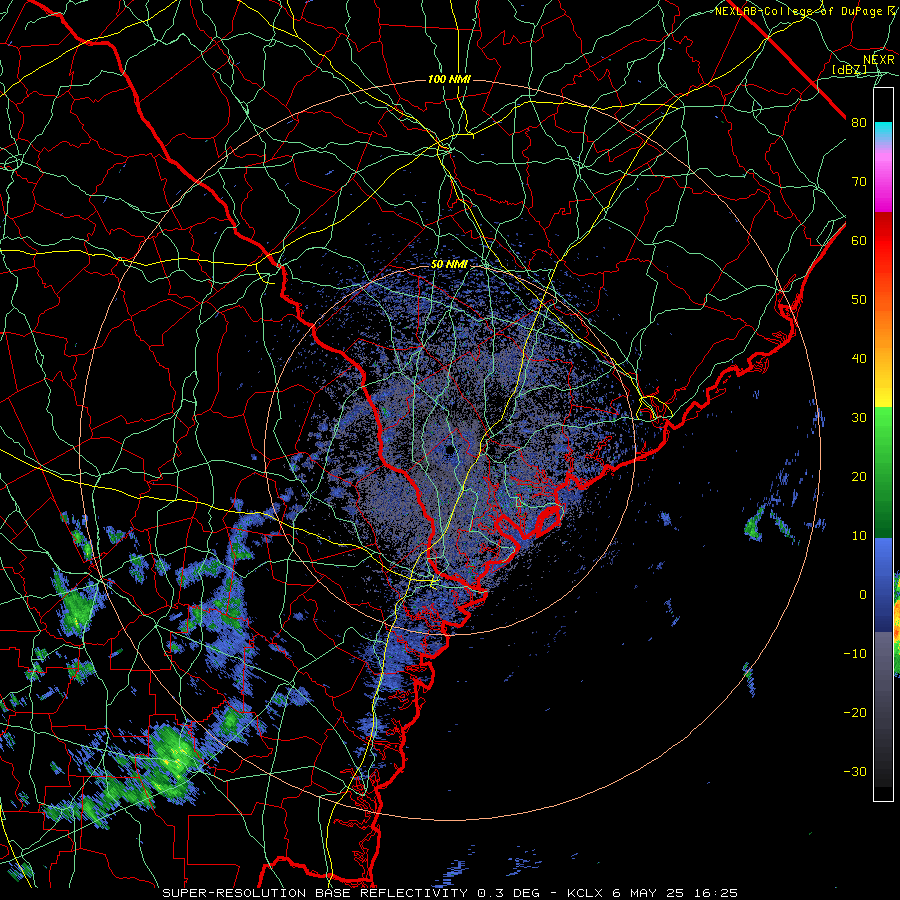
Task: Click the magenta band of the reflectivity color bar
Action: 883,184
